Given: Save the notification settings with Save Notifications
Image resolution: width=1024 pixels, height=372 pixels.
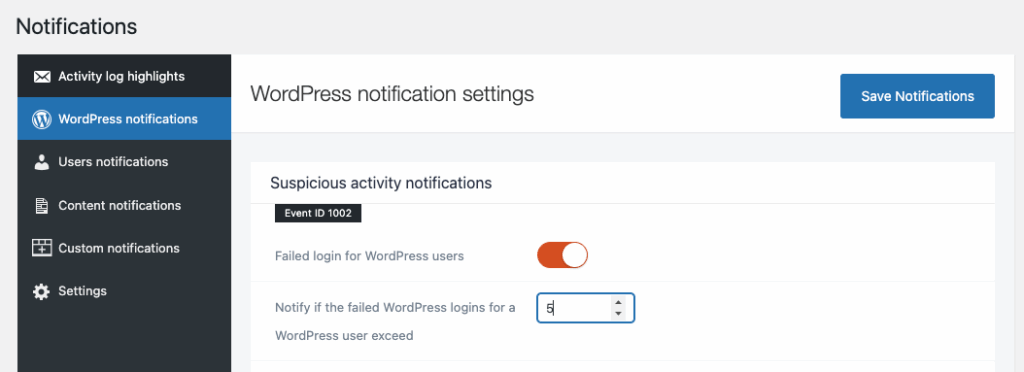Looking at the screenshot, I should 917,96.
